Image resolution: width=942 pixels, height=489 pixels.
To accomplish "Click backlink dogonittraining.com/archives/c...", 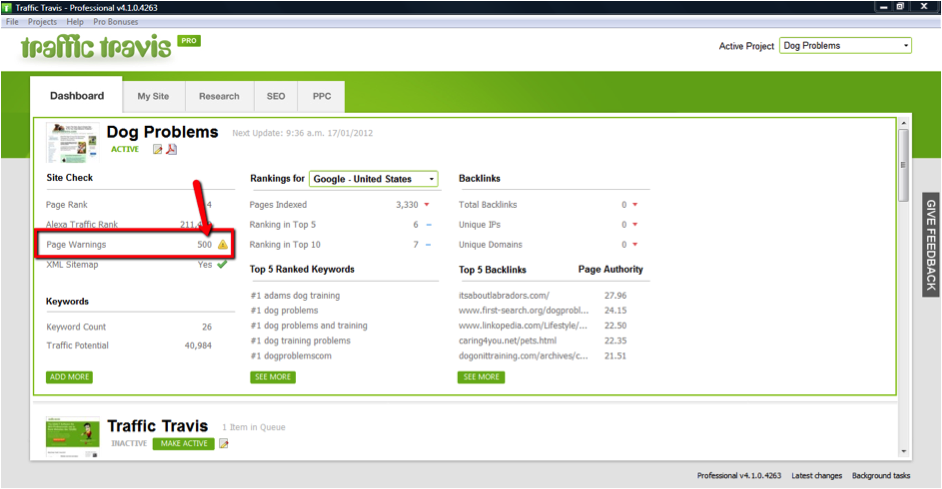I will pyautogui.click(x=523, y=356).
